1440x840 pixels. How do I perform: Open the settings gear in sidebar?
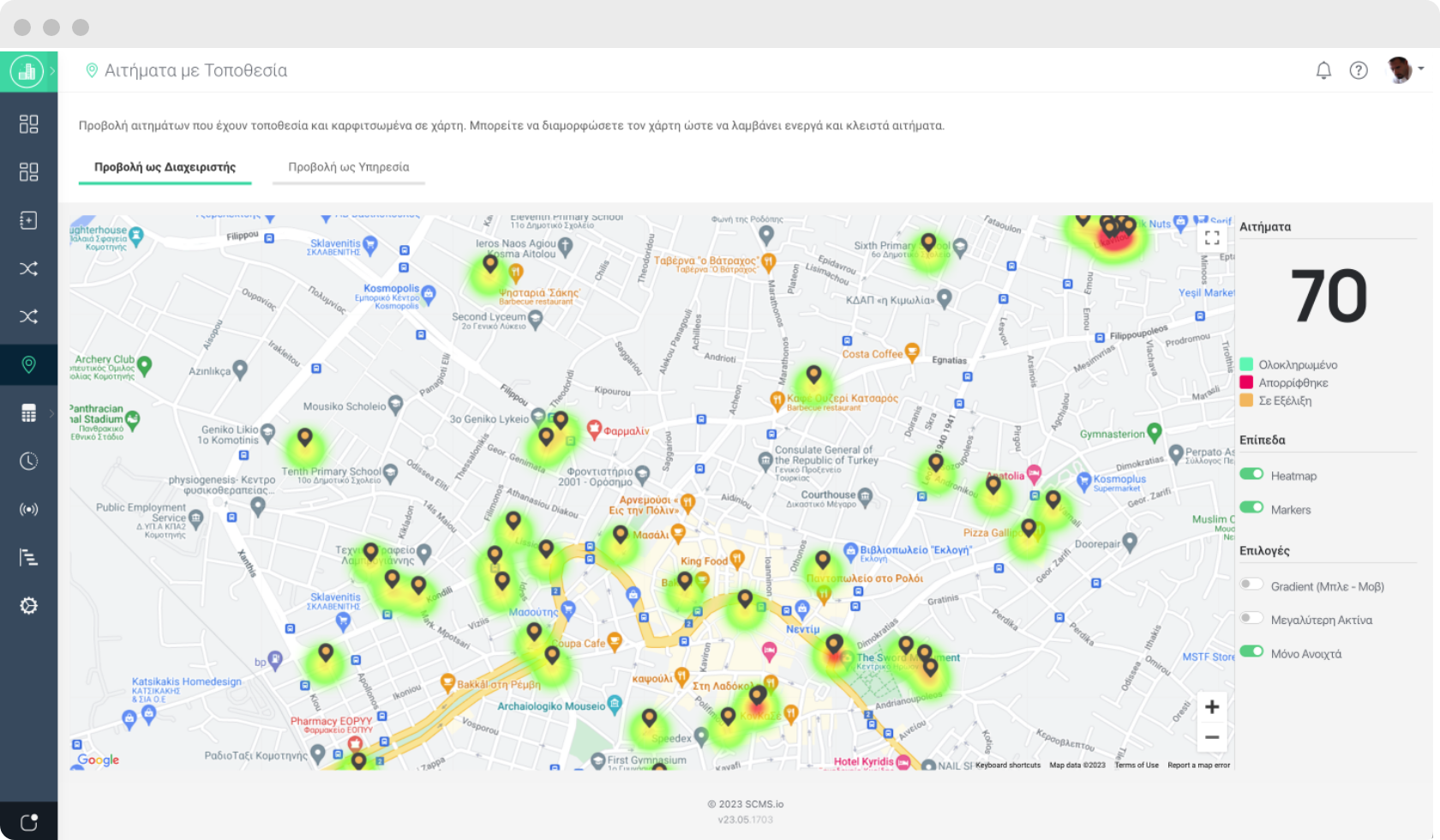(28, 606)
